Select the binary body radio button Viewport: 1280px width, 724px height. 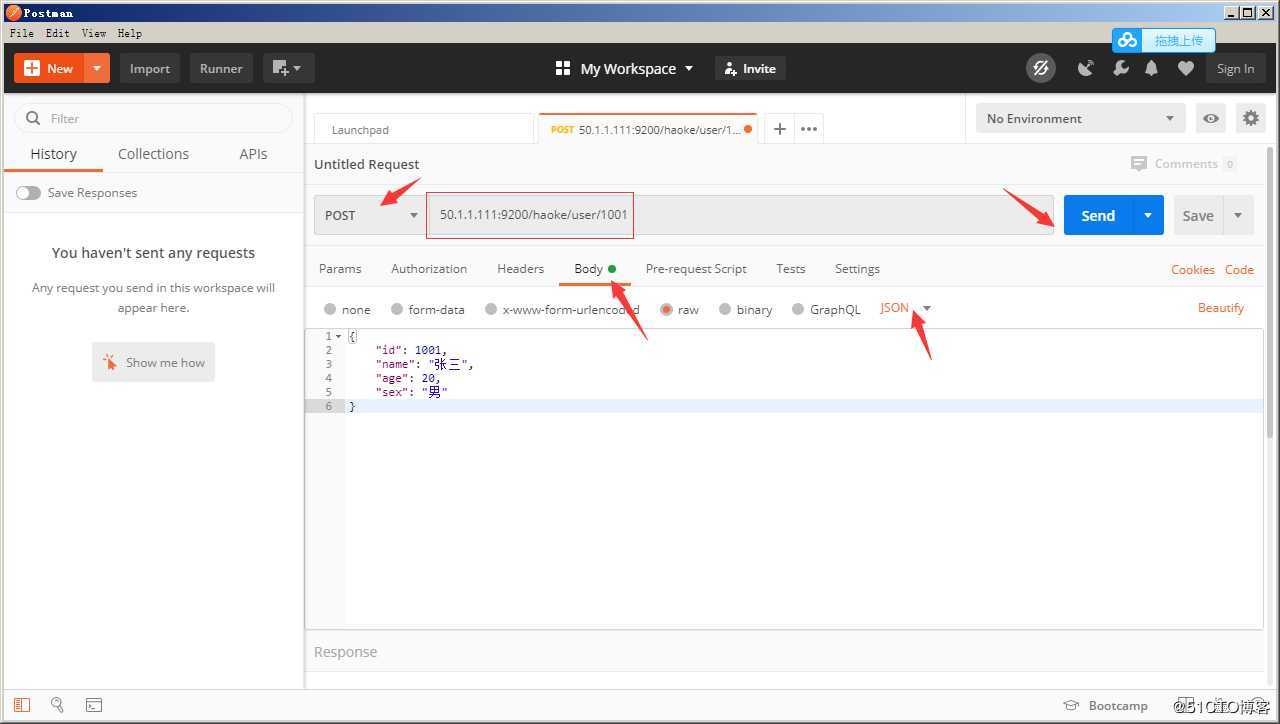pos(725,310)
